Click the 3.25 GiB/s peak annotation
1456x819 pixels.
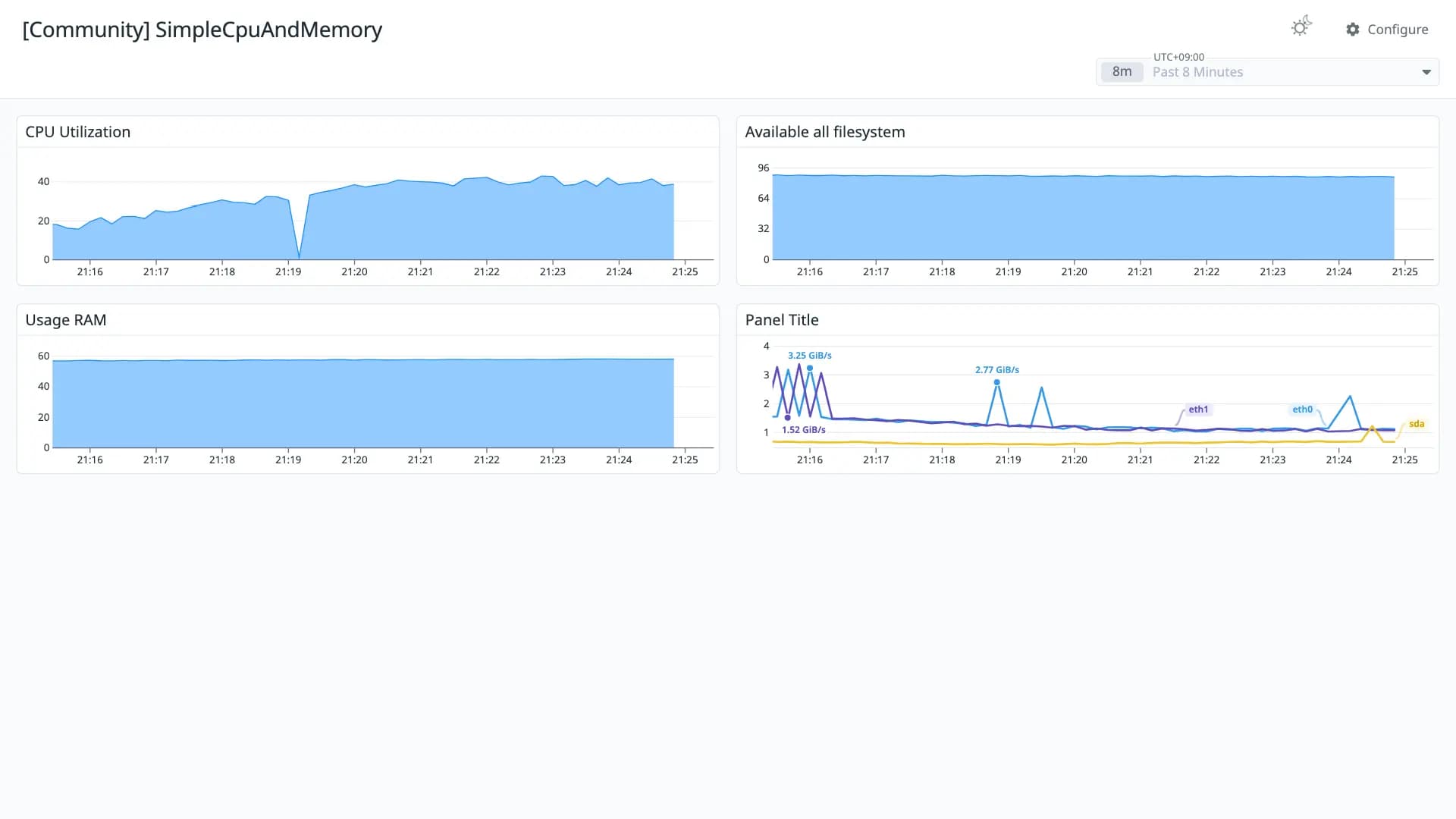click(809, 356)
